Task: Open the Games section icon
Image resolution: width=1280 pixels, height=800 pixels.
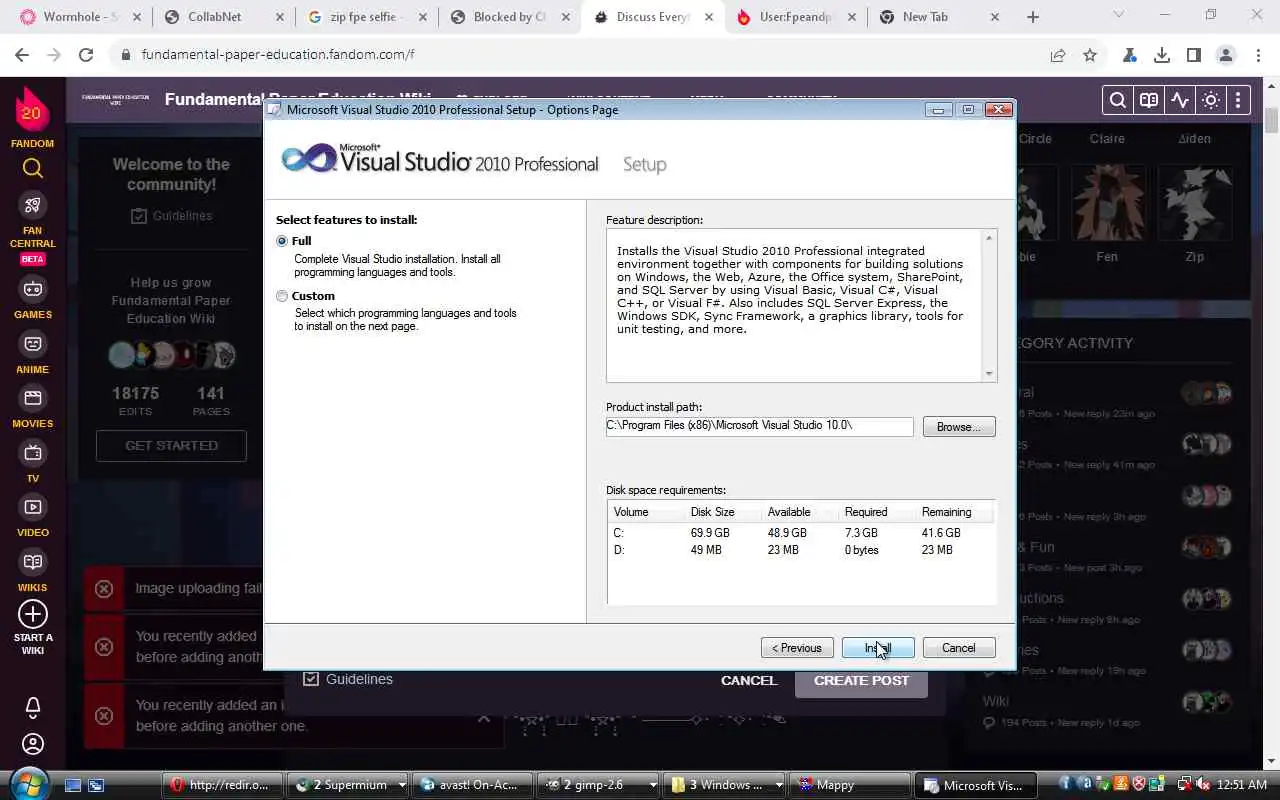Action: click(33, 289)
